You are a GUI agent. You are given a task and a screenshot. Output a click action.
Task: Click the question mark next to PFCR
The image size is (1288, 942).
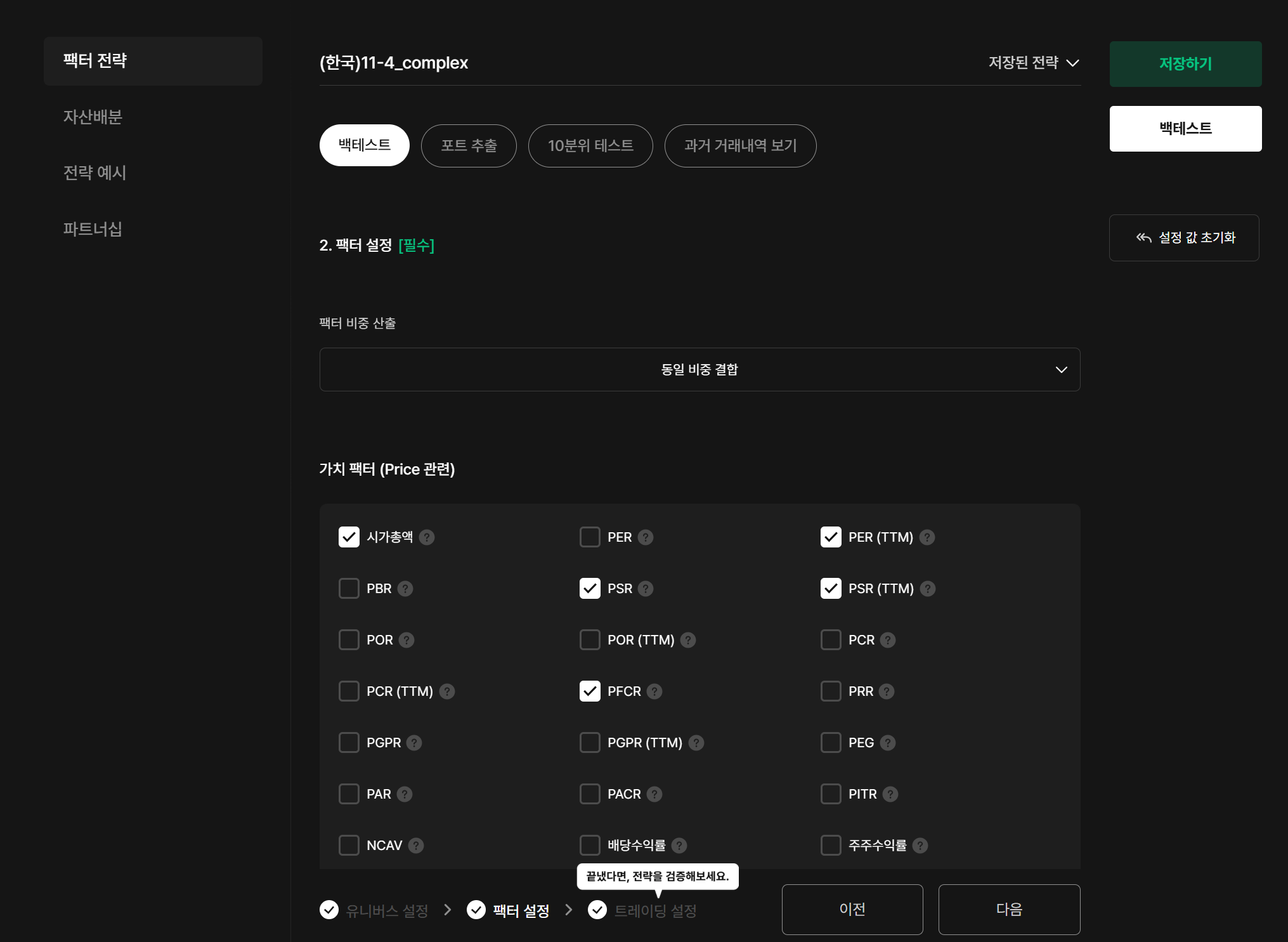[654, 691]
